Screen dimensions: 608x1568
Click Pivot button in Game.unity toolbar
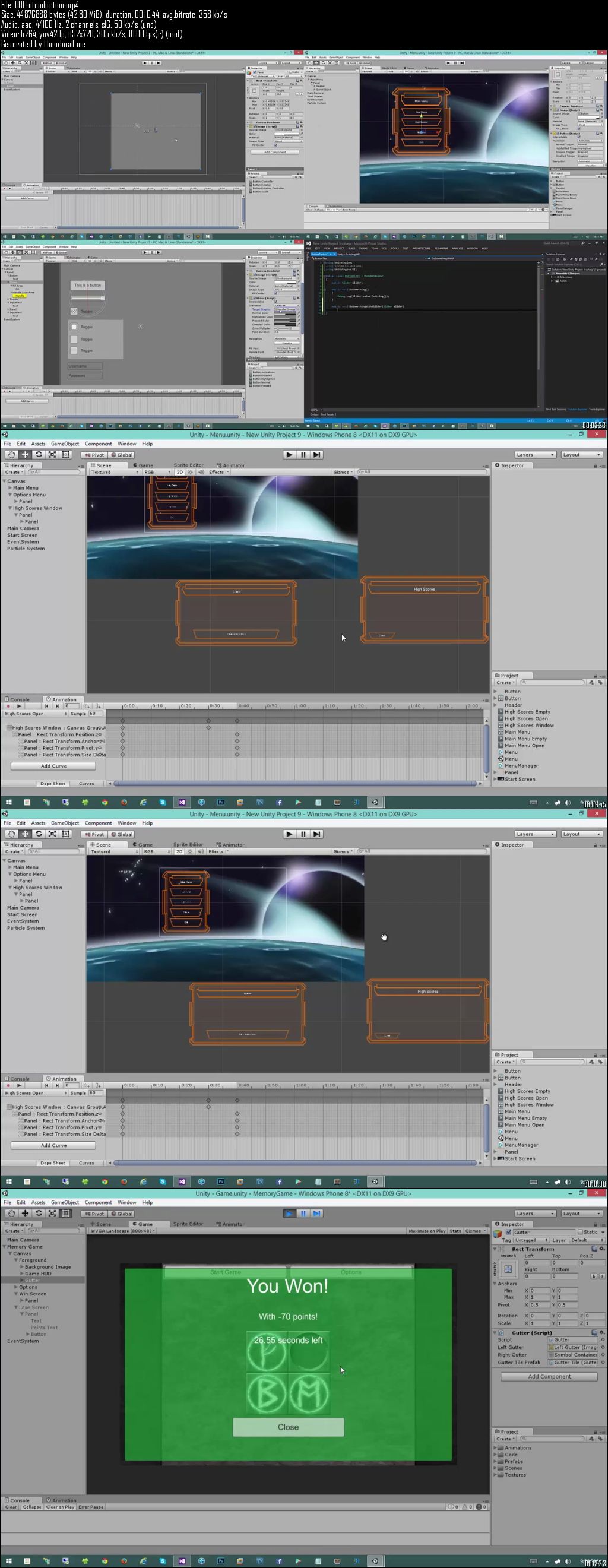94,1214
